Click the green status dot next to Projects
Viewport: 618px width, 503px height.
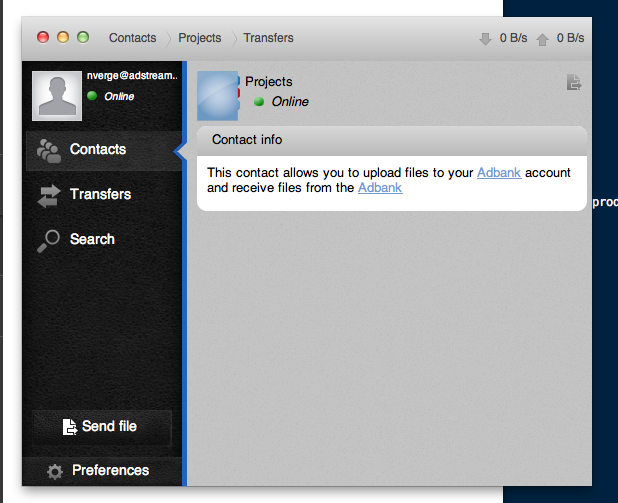tap(259, 102)
